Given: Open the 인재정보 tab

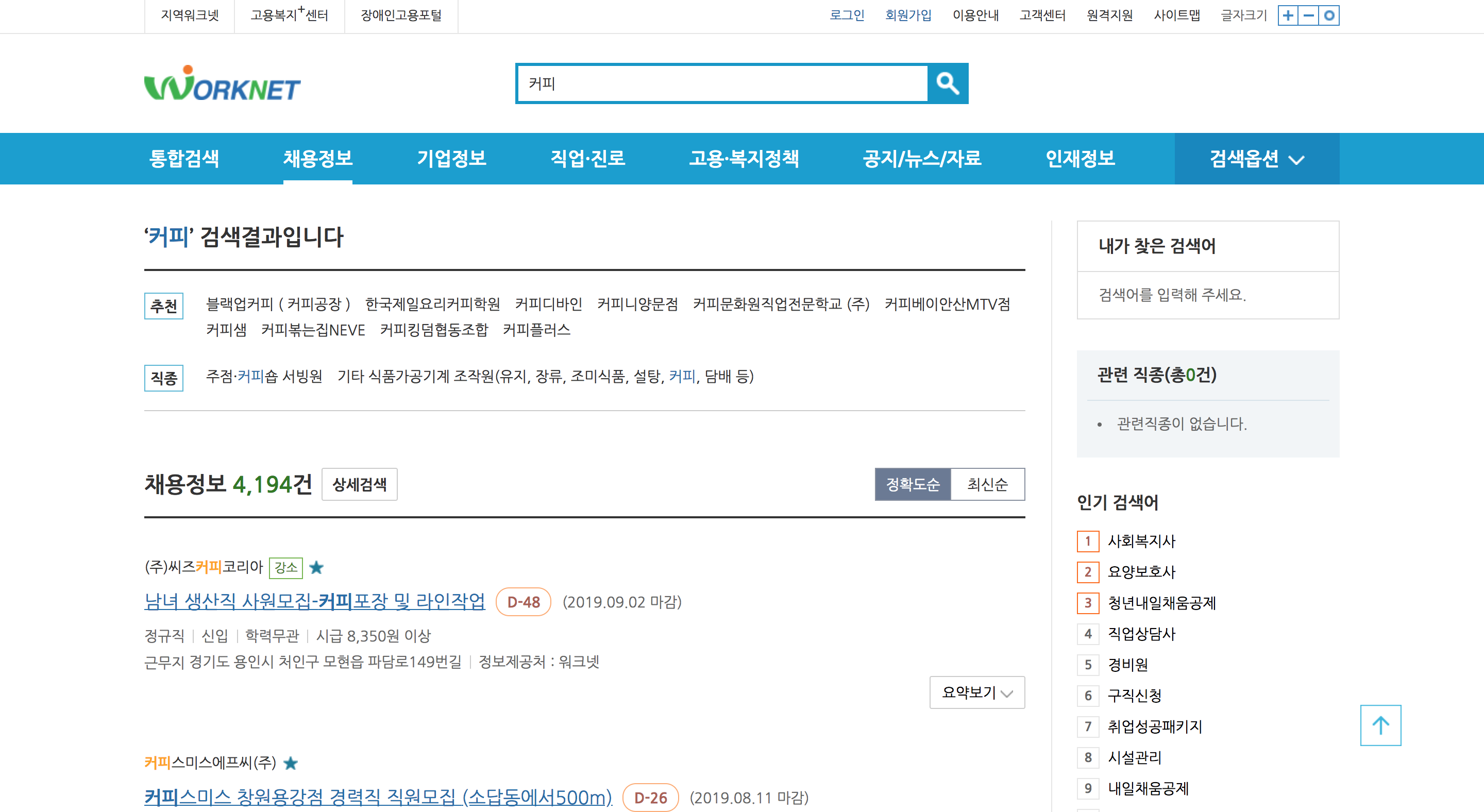Looking at the screenshot, I should (1080, 159).
